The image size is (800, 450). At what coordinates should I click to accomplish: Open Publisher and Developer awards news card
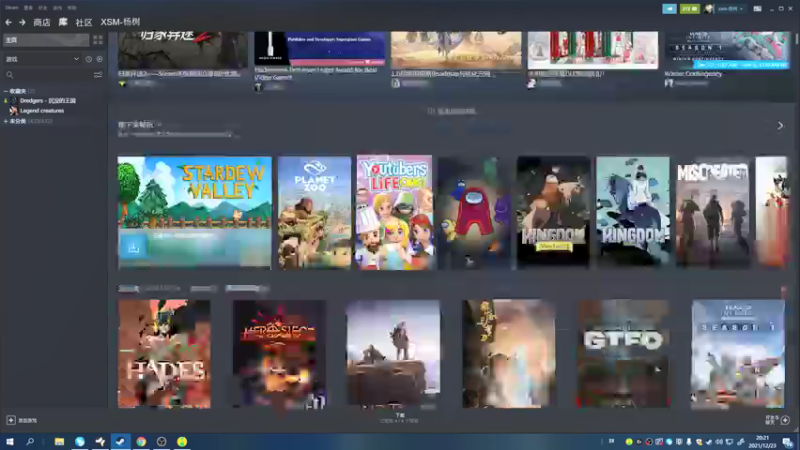coord(319,48)
